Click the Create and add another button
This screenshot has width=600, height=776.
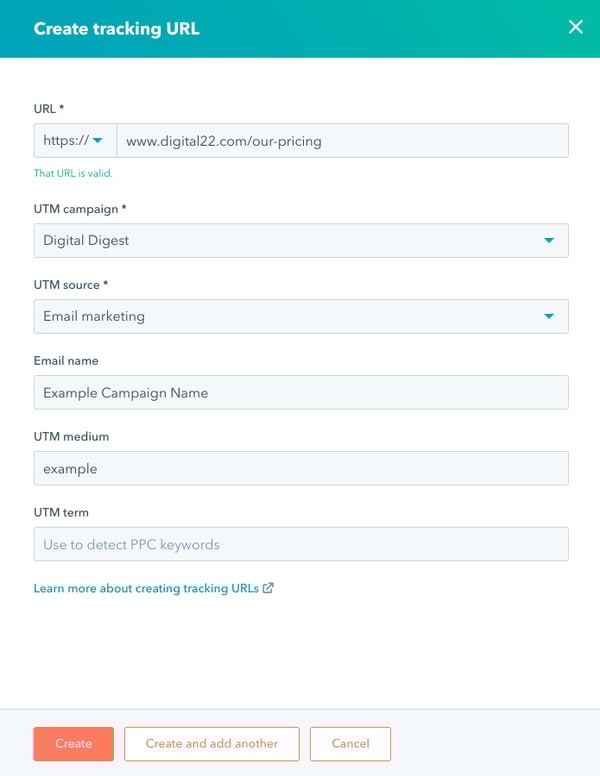(x=211, y=743)
